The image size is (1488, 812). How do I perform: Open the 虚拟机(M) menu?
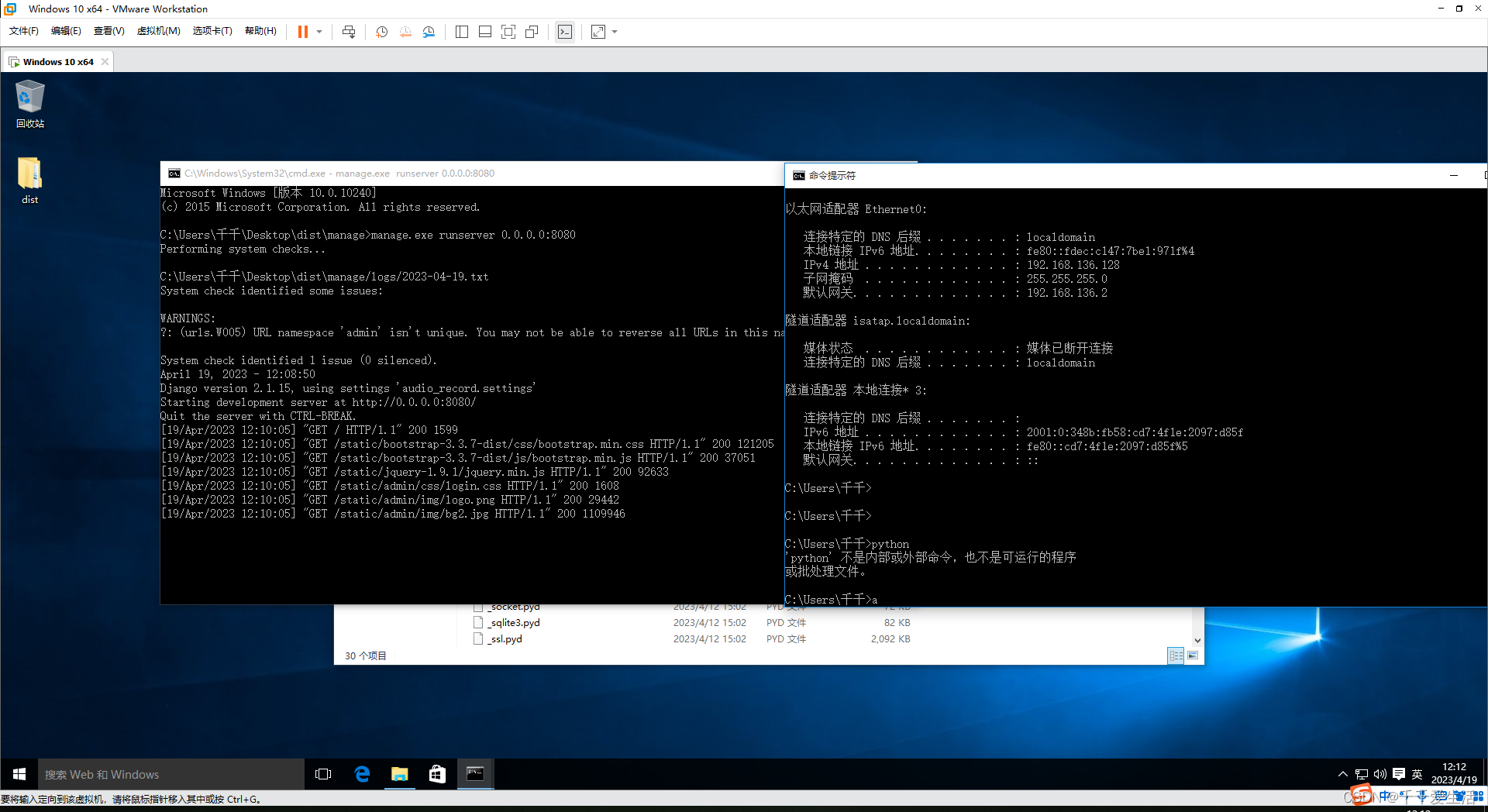[x=158, y=31]
